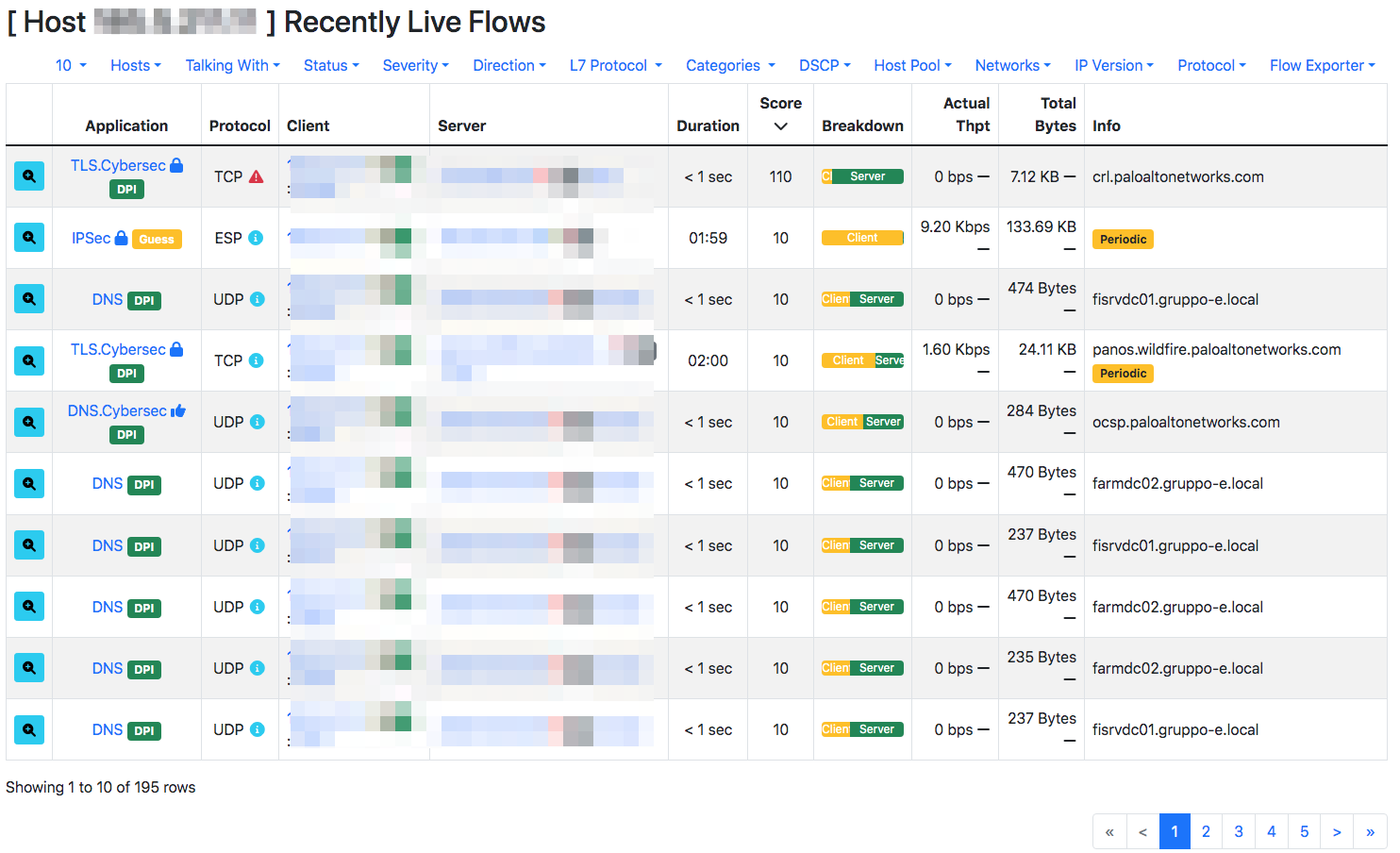The width and height of the screenshot is (1400, 853).
Task: Open the rows-per-page 10 dropdown
Action: pyautogui.click(x=70, y=65)
